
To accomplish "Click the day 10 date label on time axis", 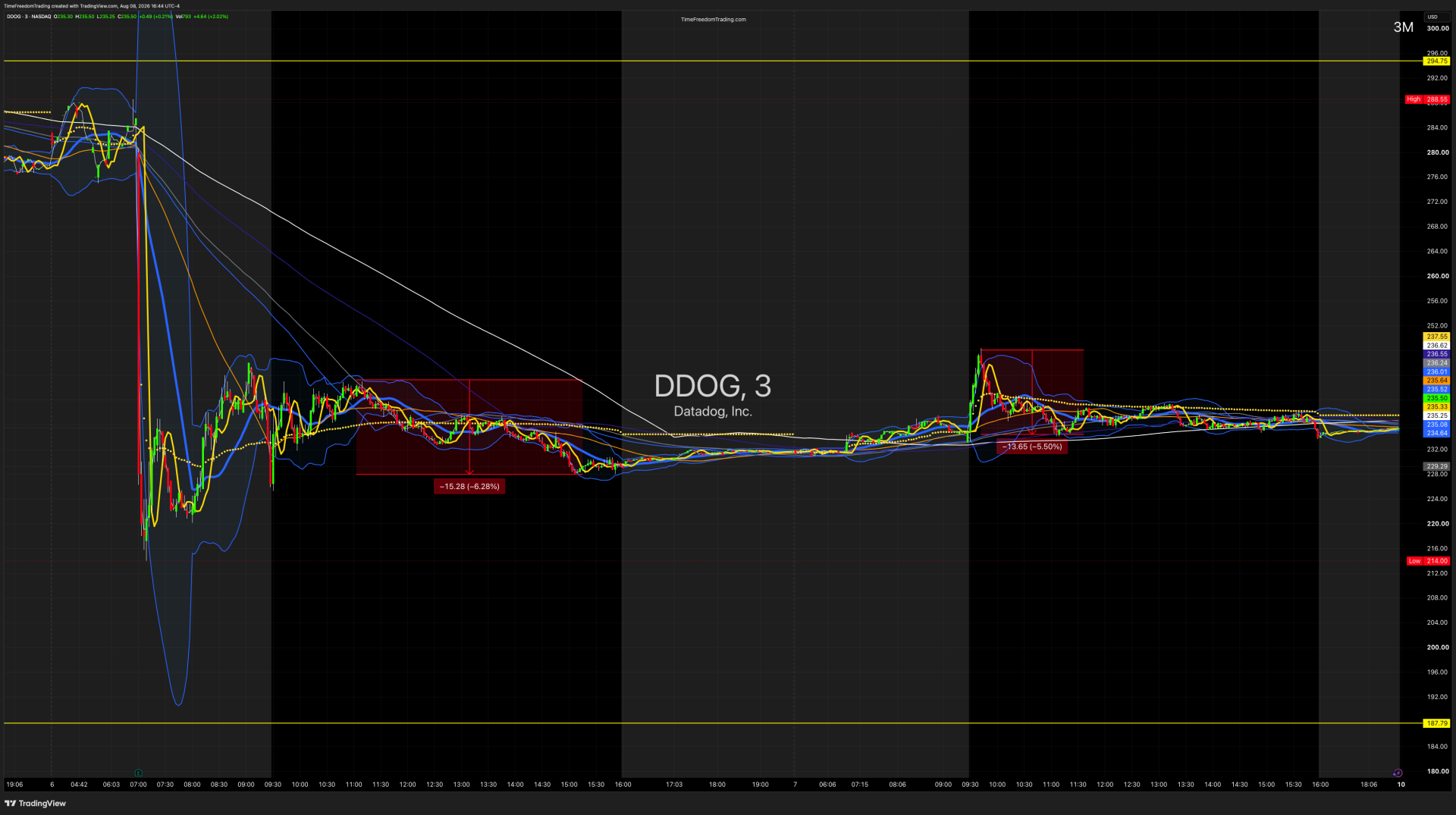I will click(1401, 785).
